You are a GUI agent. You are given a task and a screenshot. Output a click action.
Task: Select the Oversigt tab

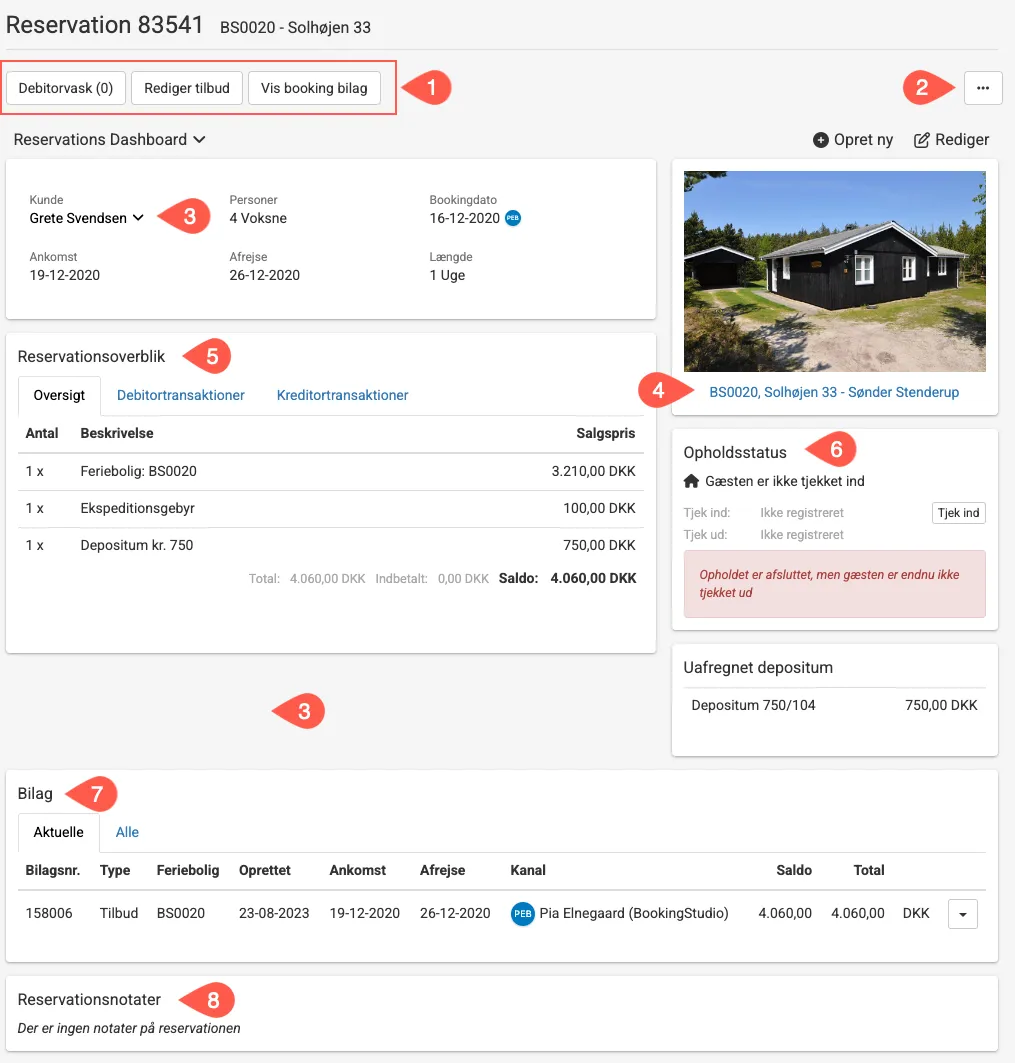(59, 395)
